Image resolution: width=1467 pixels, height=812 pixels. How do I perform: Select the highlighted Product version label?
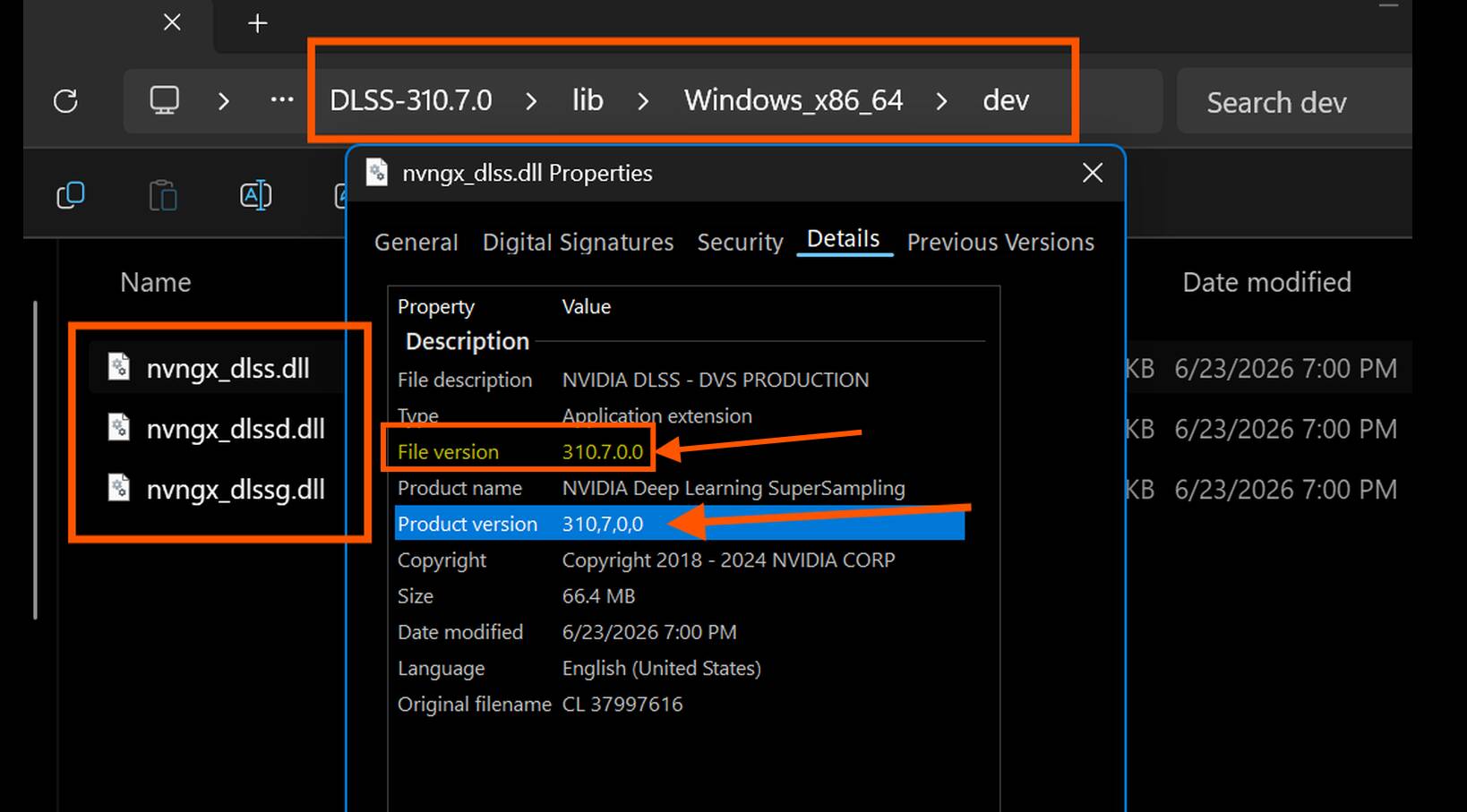[468, 524]
